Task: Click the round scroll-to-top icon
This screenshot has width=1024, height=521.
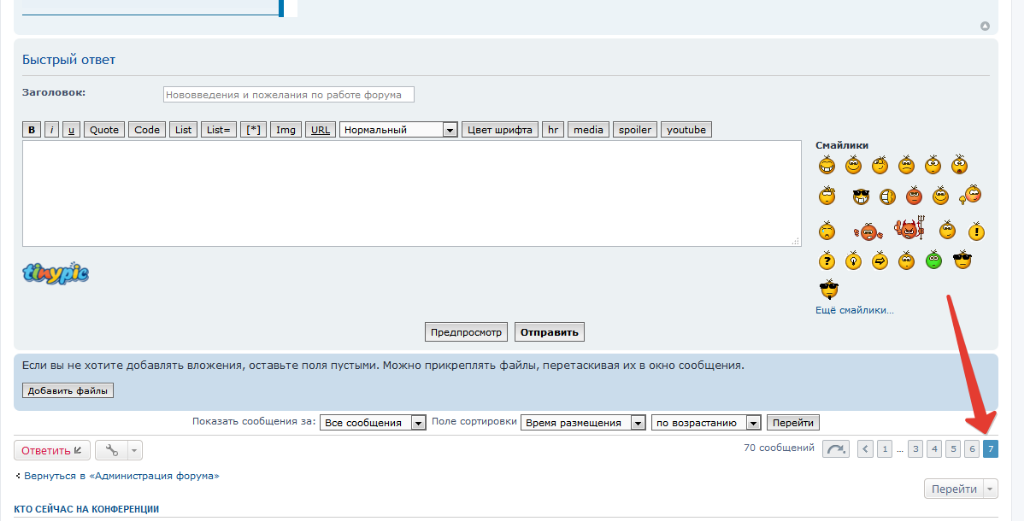Action: point(985,26)
